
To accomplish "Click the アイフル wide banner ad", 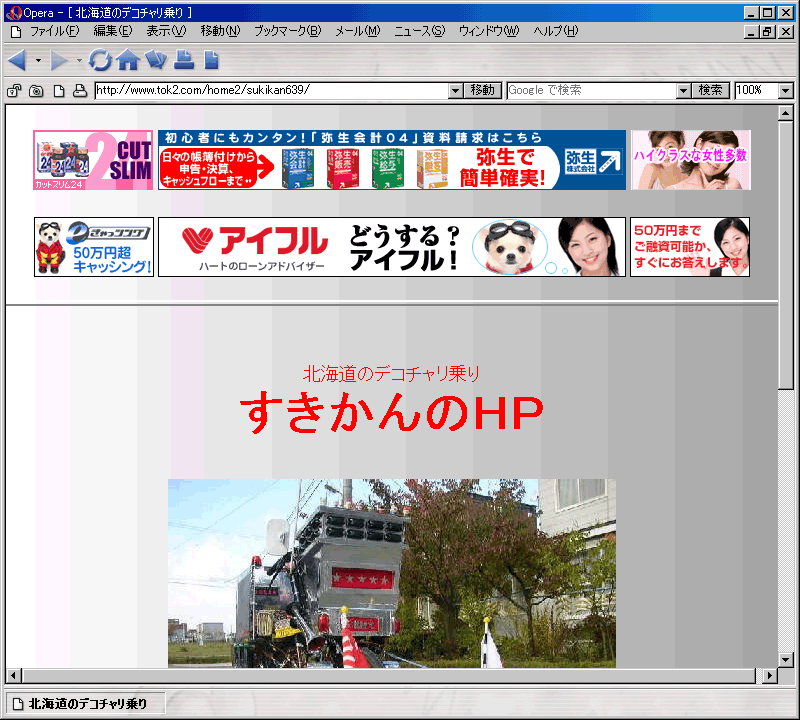I will tap(392, 247).
